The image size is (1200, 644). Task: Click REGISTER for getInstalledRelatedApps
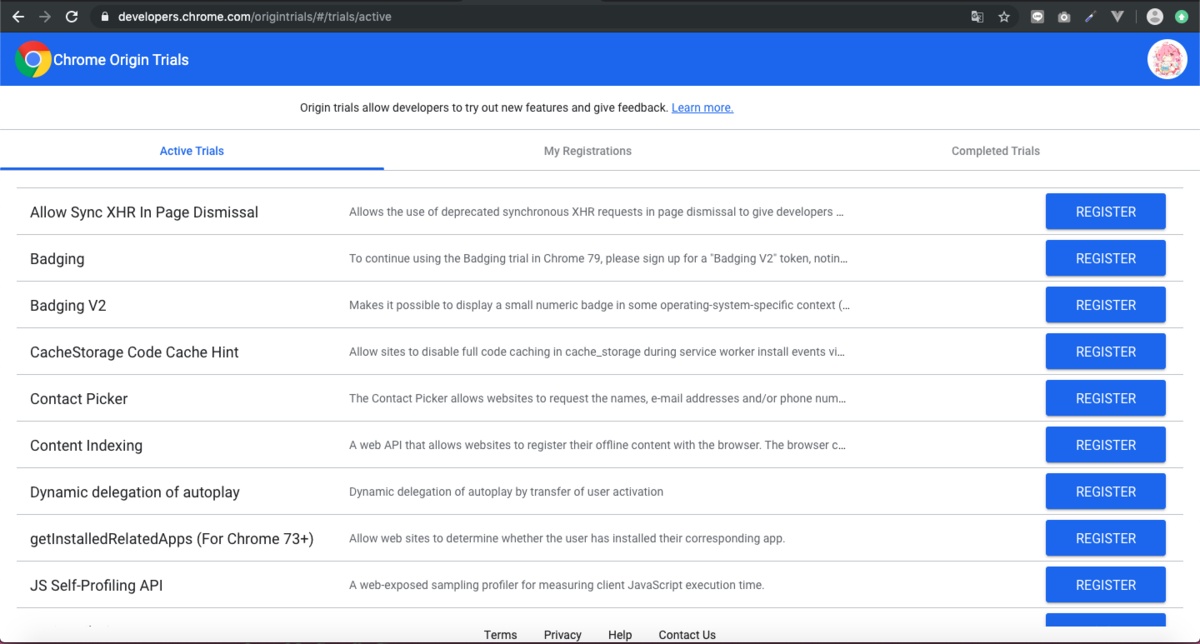click(x=1105, y=538)
